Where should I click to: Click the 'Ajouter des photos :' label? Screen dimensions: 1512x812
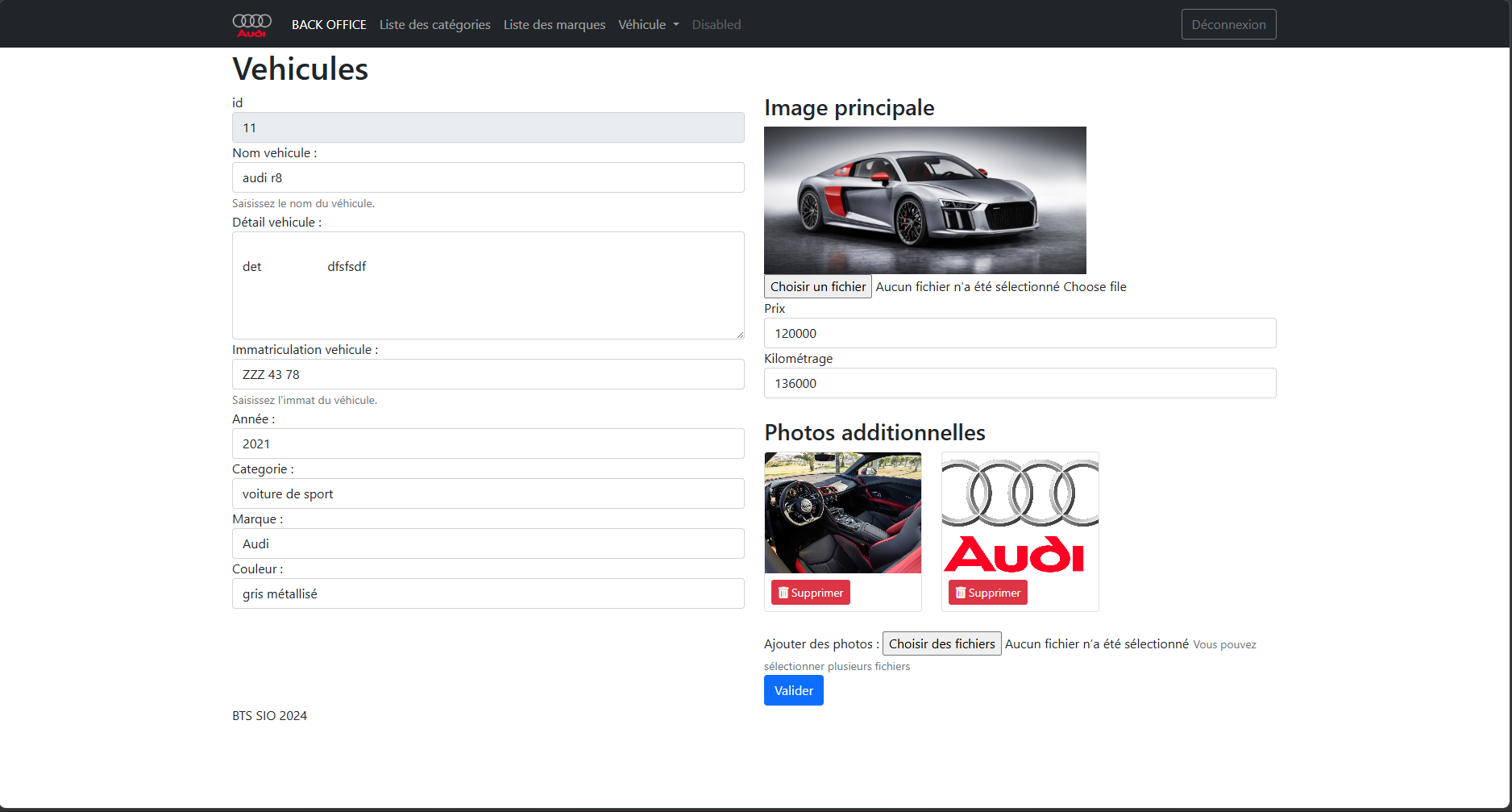[821, 643]
